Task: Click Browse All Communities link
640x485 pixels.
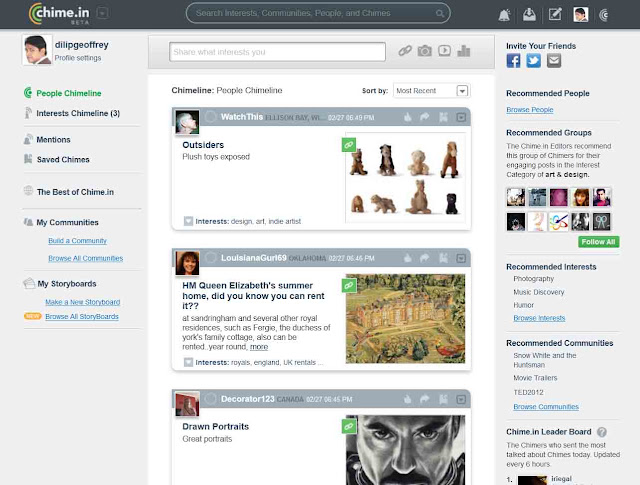Action: (x=85, y=258)
